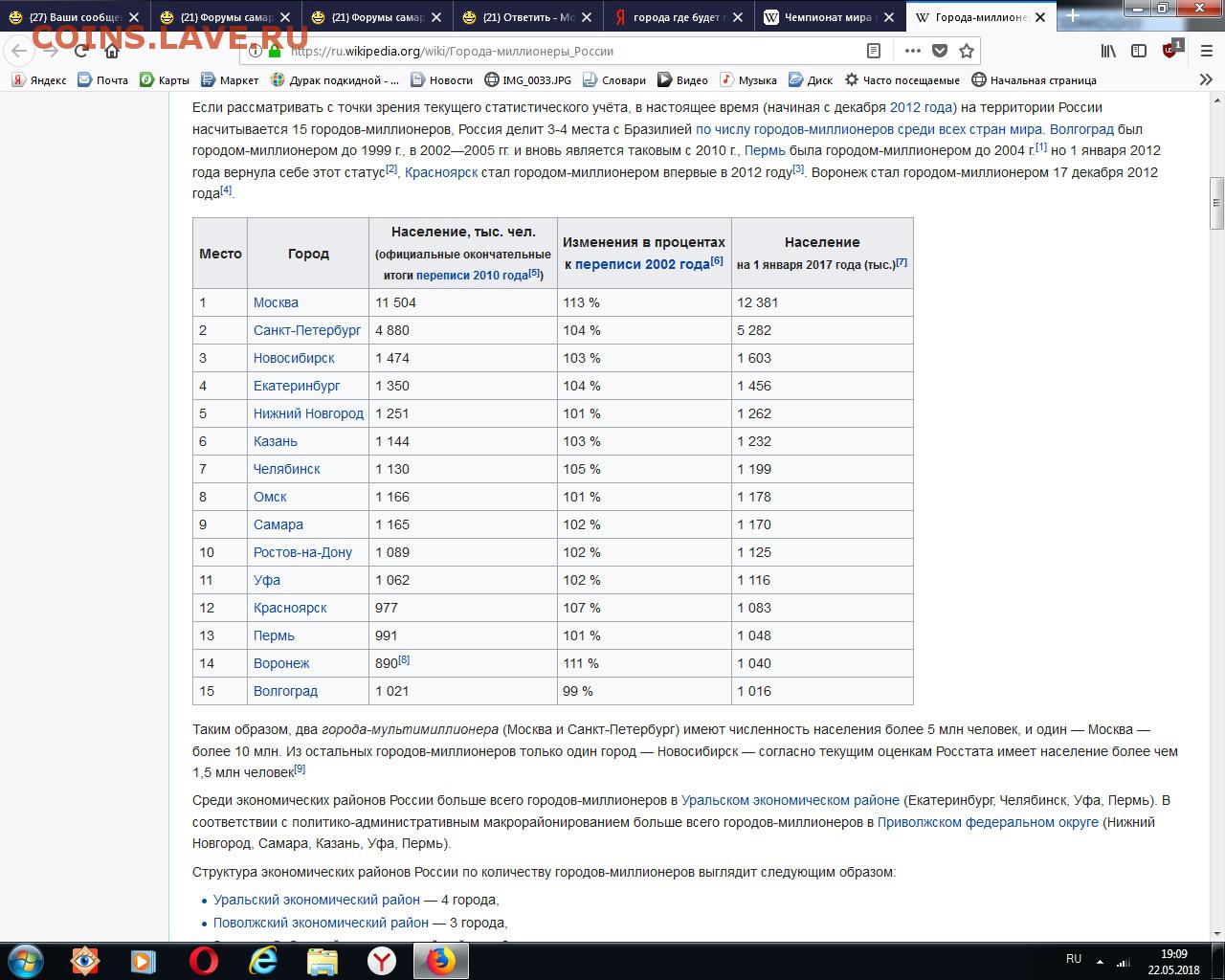Open Начальная страница bookmark
This screenshot has height=980, width=1225.
(1034, 80)
